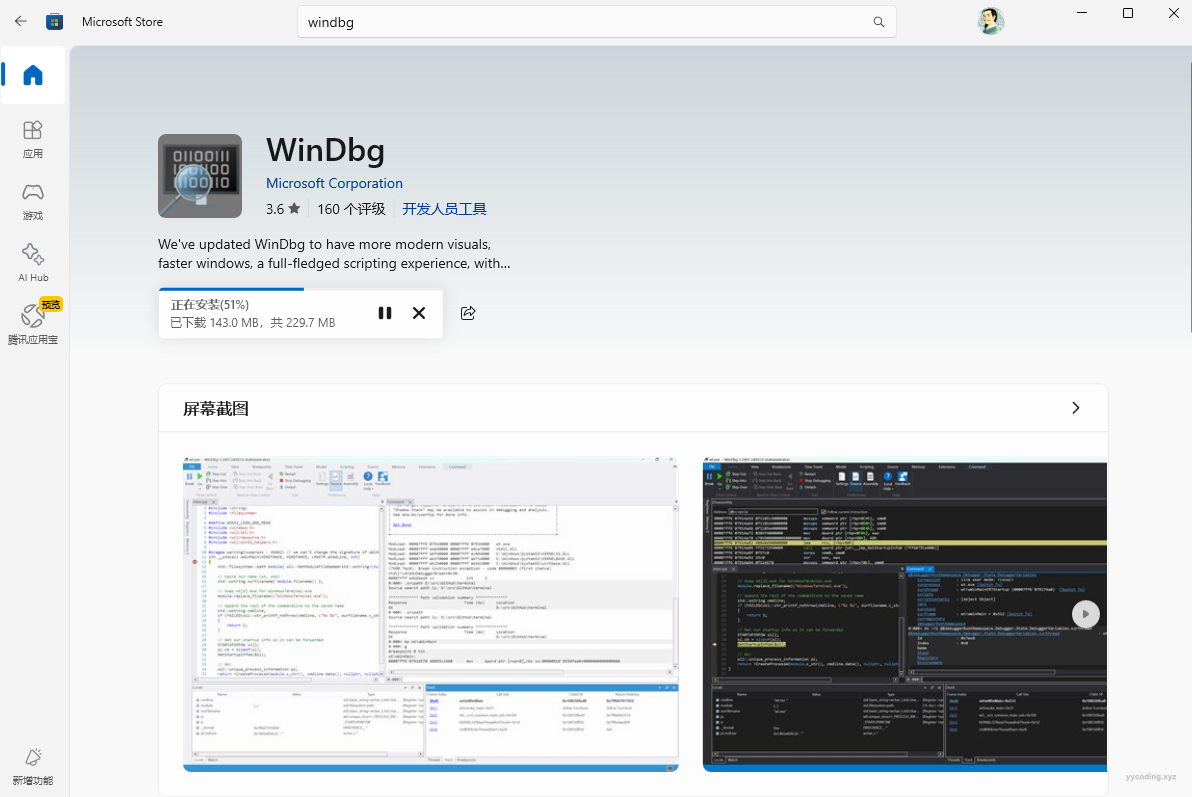Viewport: 1192px width, 797px height.
Task: Open the Home page in sidebar
Action: 33,76
